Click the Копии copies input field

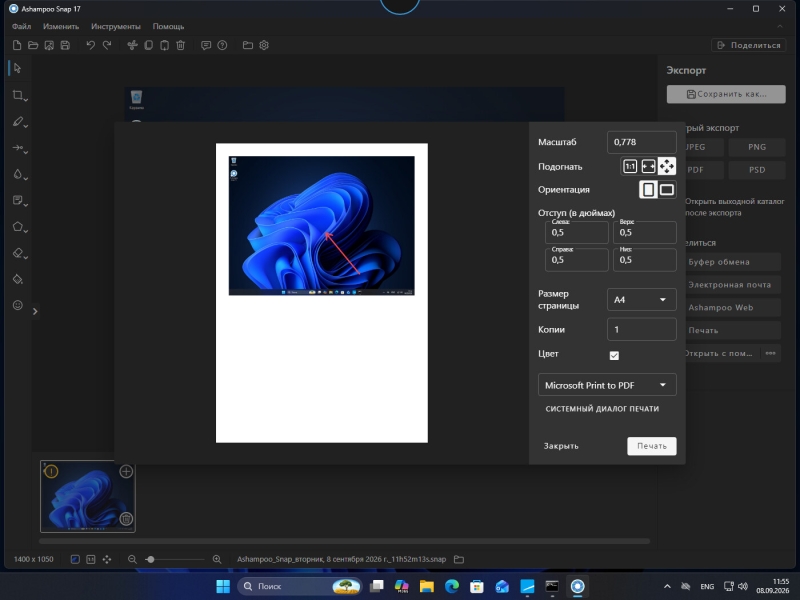(x=642, y=330)
